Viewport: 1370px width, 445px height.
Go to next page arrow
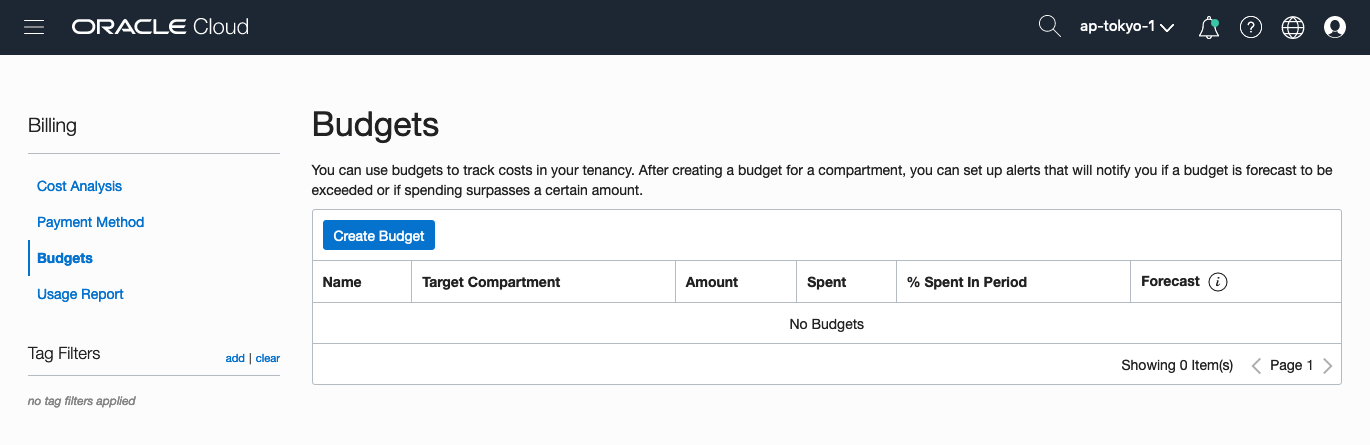point(1328,366)
